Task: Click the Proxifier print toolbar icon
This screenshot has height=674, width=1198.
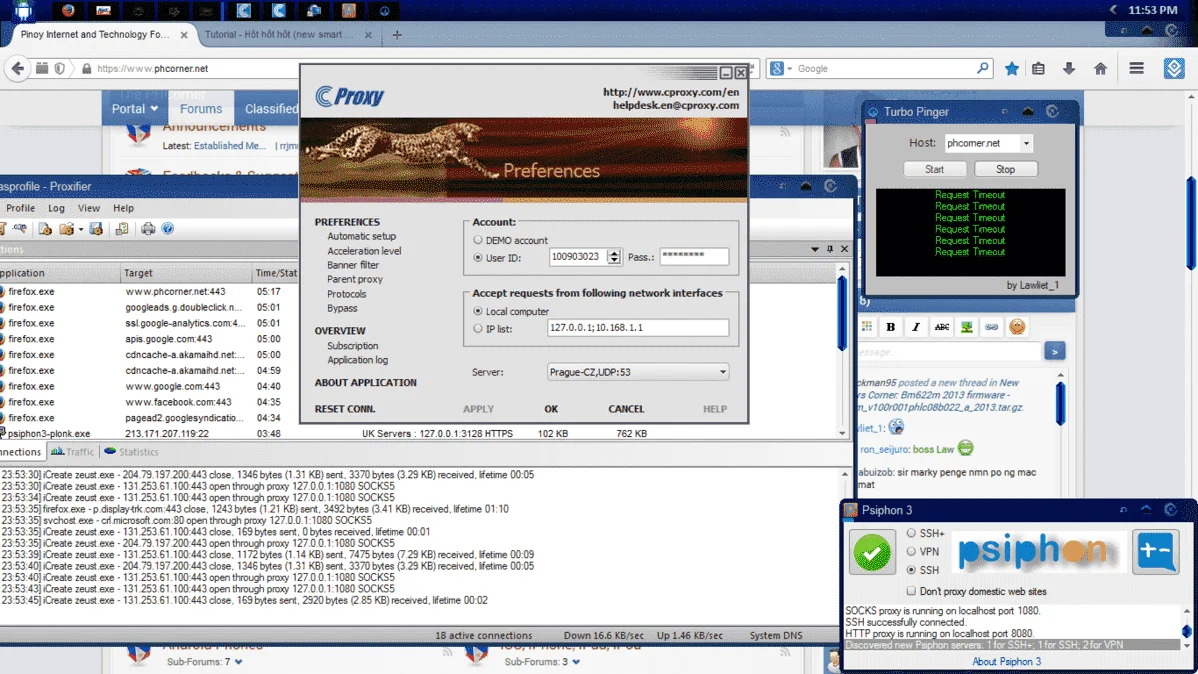Action: [x=147, y=228]
